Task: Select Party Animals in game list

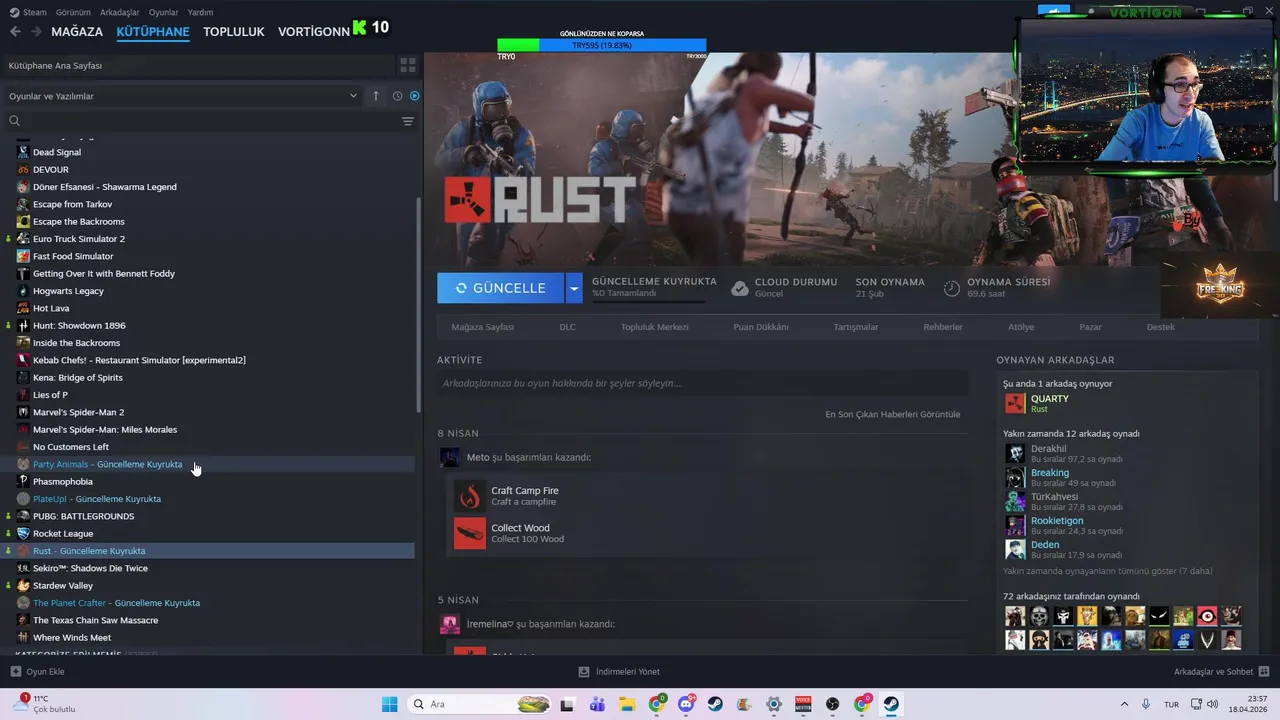Action: (x=208, y=464)
